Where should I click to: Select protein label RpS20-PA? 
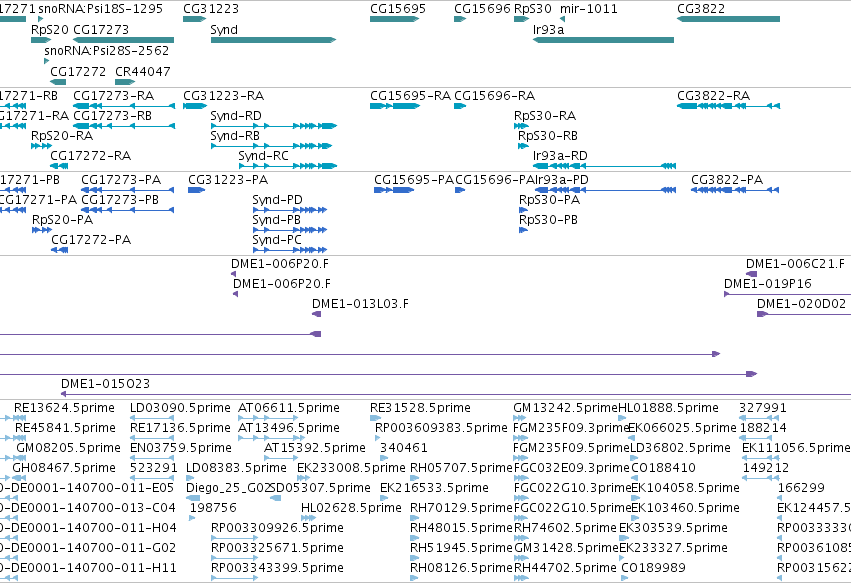62,220
